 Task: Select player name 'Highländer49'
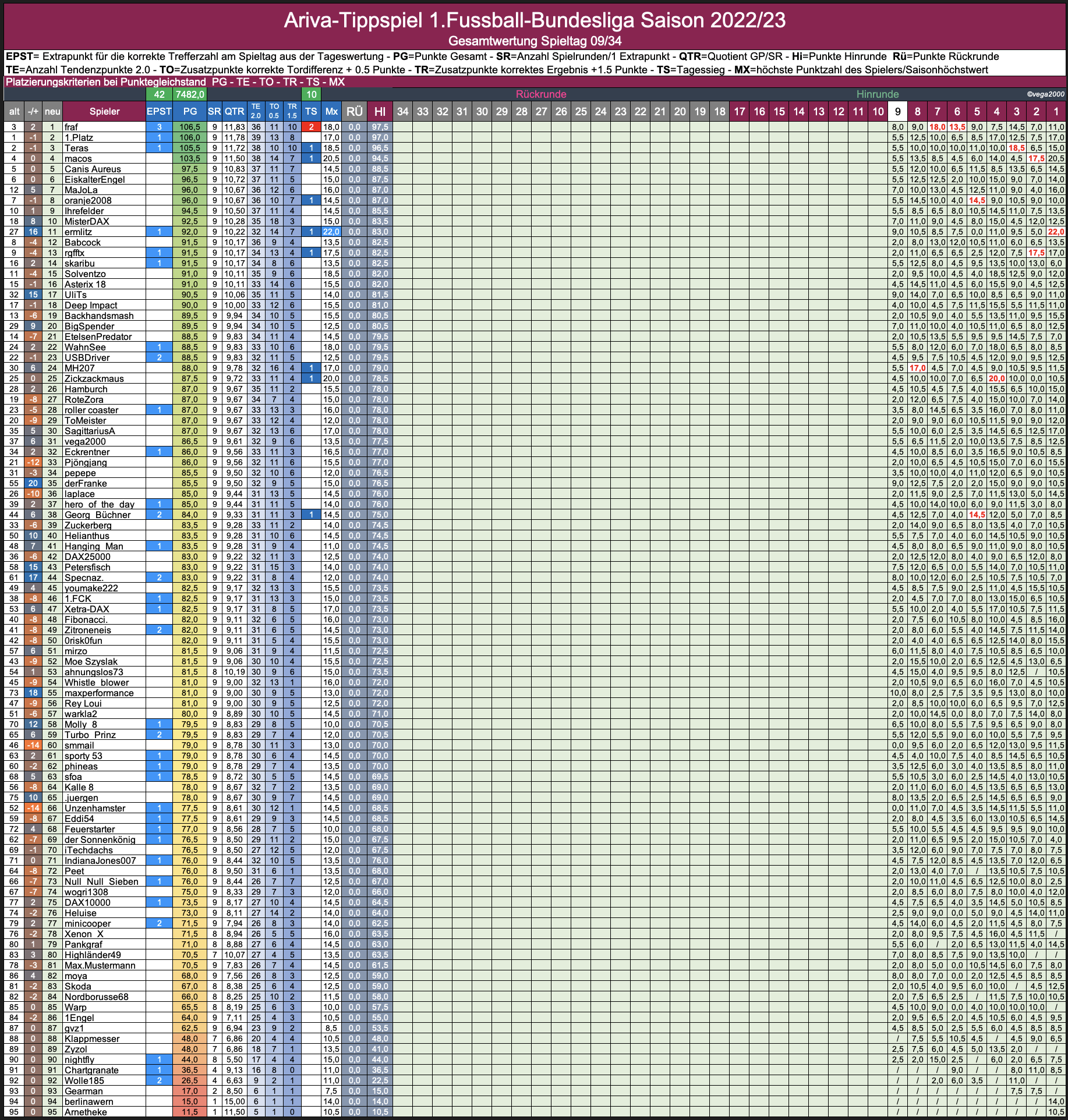(x=93, y=955)
